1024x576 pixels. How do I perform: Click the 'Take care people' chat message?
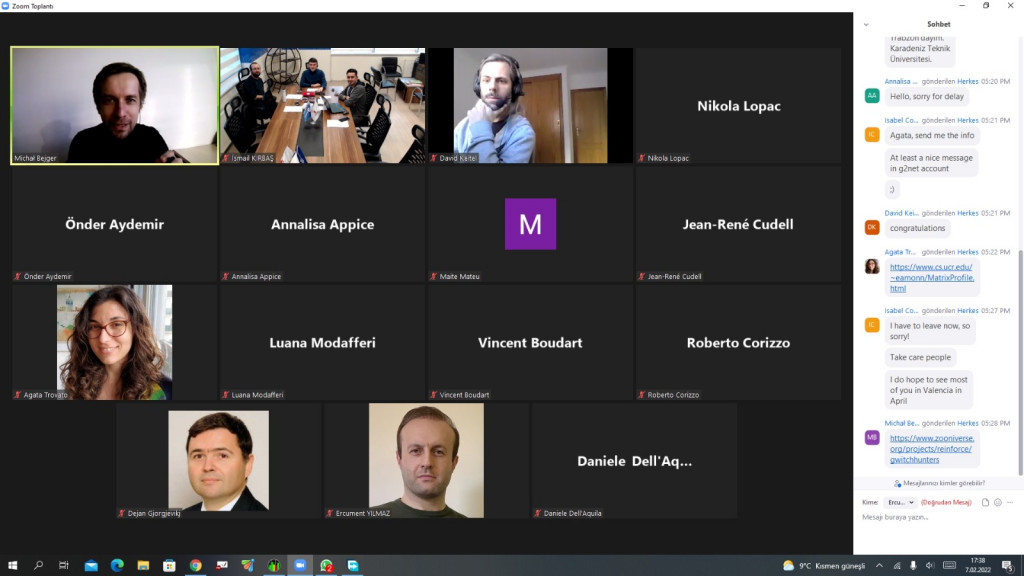(920, 357)
